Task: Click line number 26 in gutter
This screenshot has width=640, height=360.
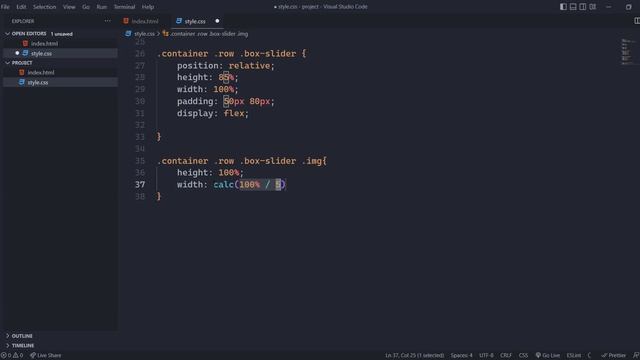Action: pos(140,53)
